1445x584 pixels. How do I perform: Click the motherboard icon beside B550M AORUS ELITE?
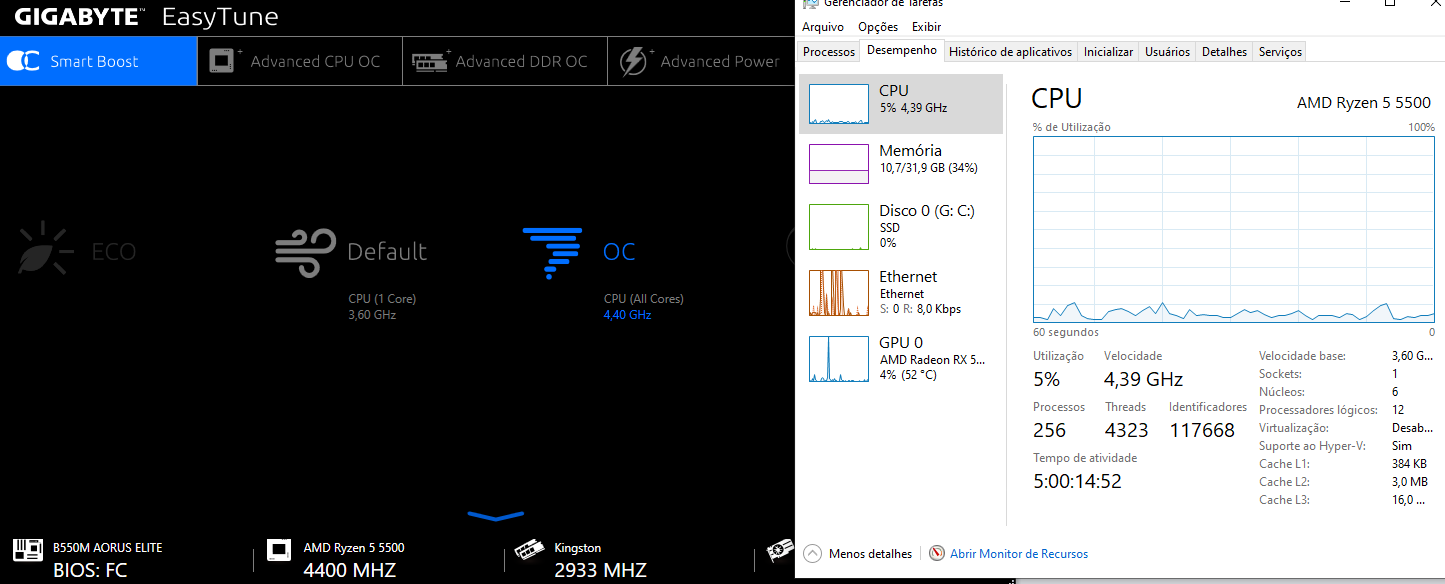[27, 550]
